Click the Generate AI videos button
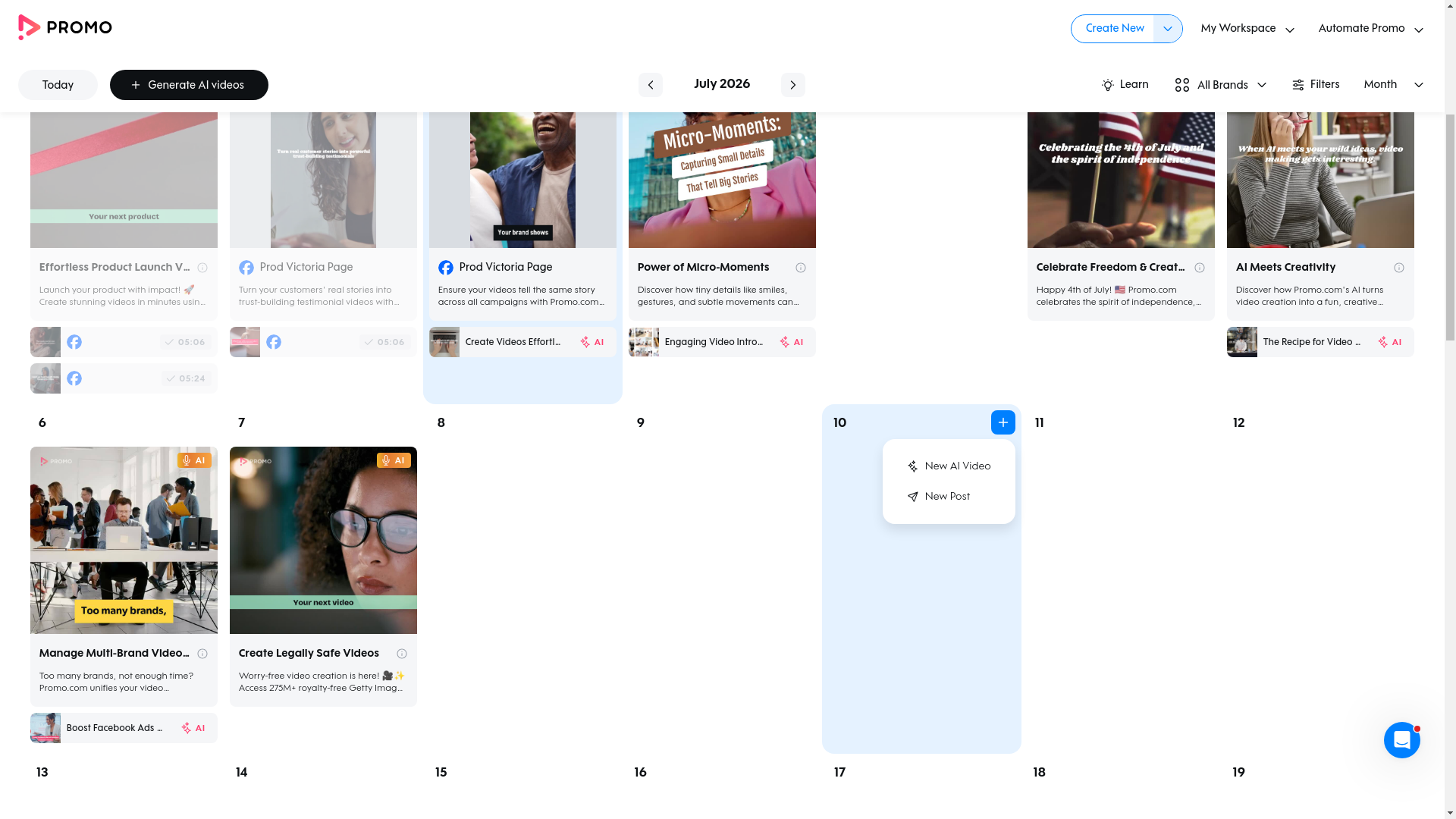 pyautogui.click(x=189, y=85)
